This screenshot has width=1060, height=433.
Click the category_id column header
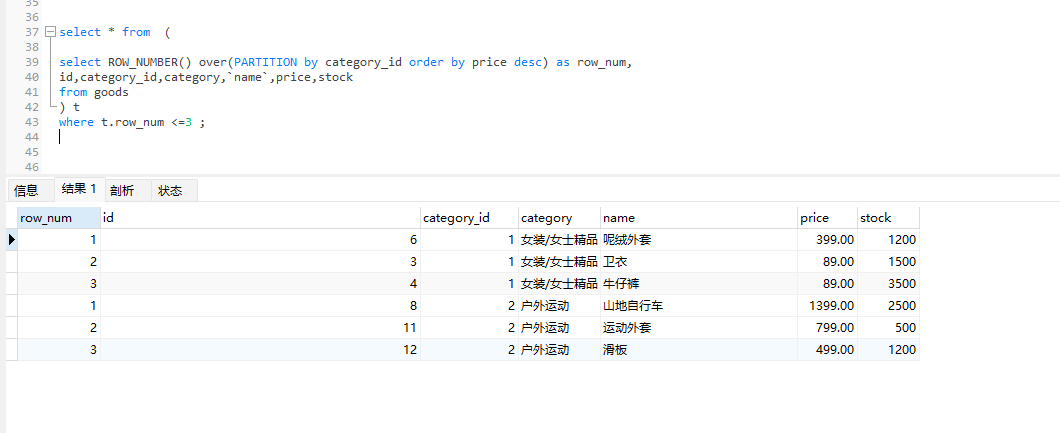coord(469,218)
